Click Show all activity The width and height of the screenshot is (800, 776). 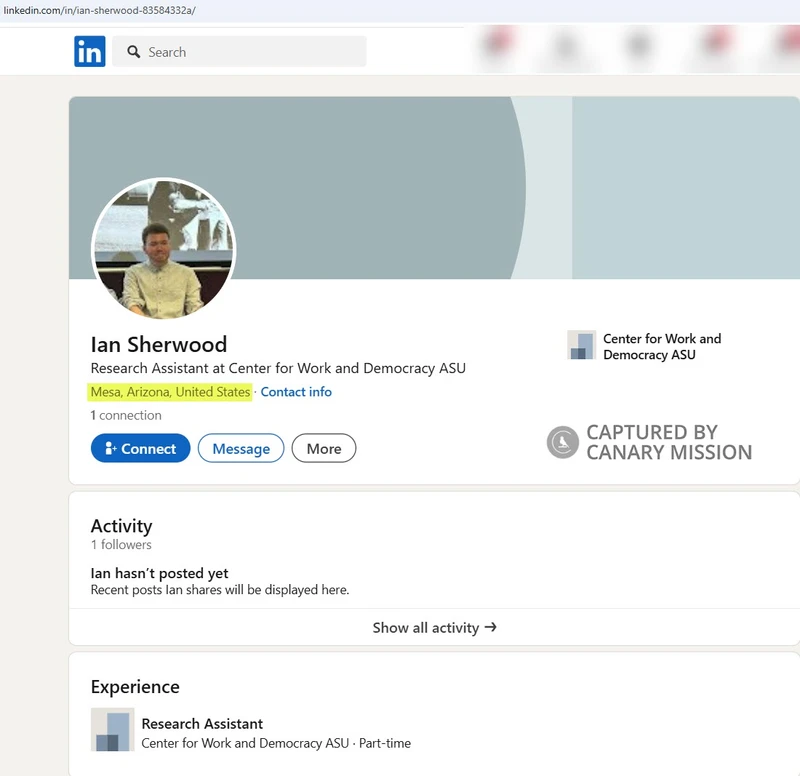tap(434, 628)
